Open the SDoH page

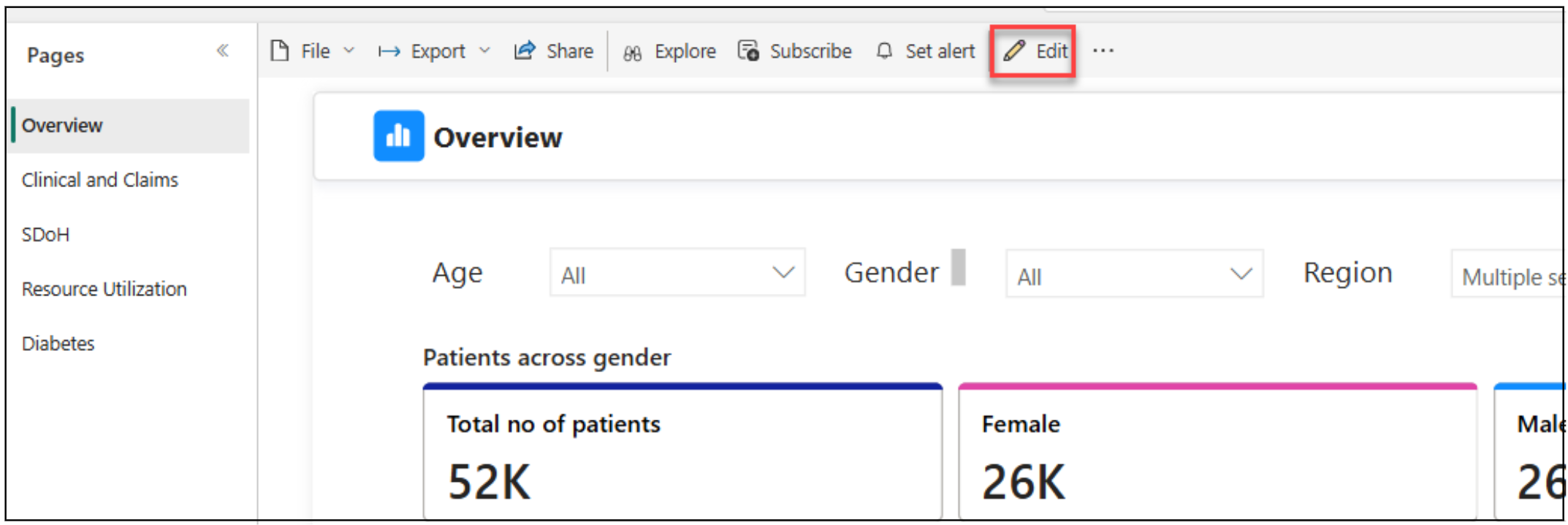point(45,235)
